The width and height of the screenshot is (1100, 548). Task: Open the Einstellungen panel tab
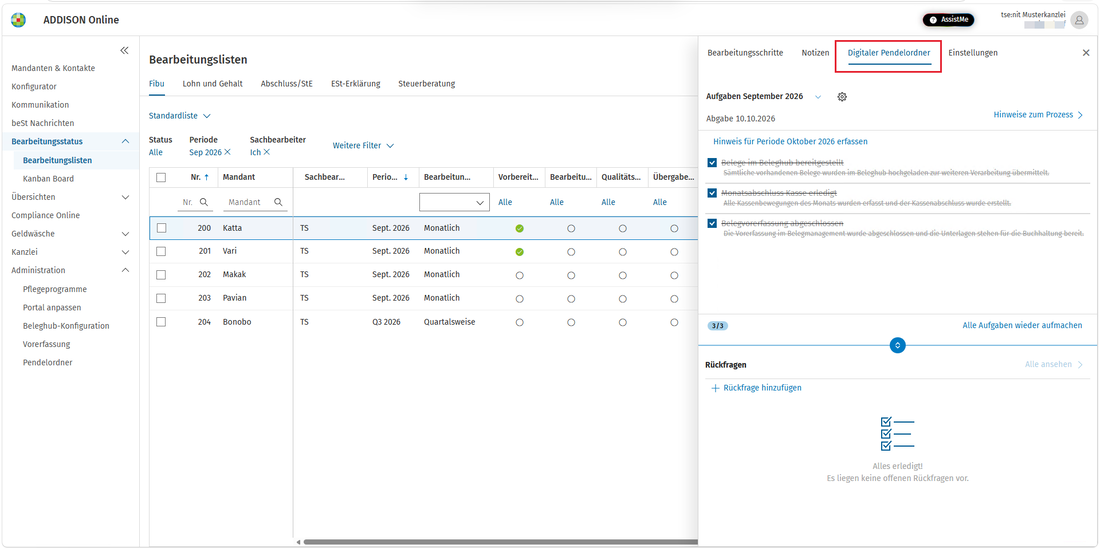(973, 53)
